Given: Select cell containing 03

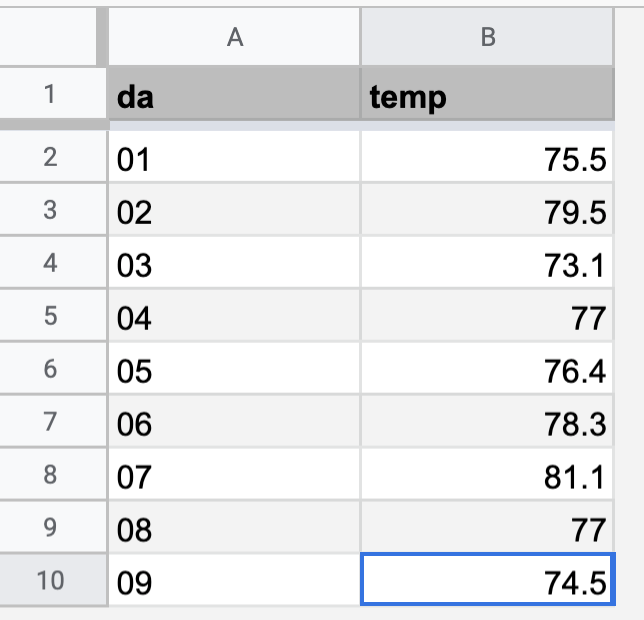Looking at the screenshot, I should pos(234,264).
